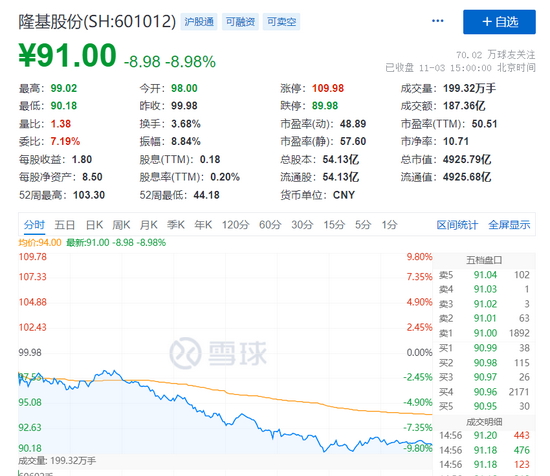Switch to the 5分 chart tab
The image size is (550, 476).
363,224
